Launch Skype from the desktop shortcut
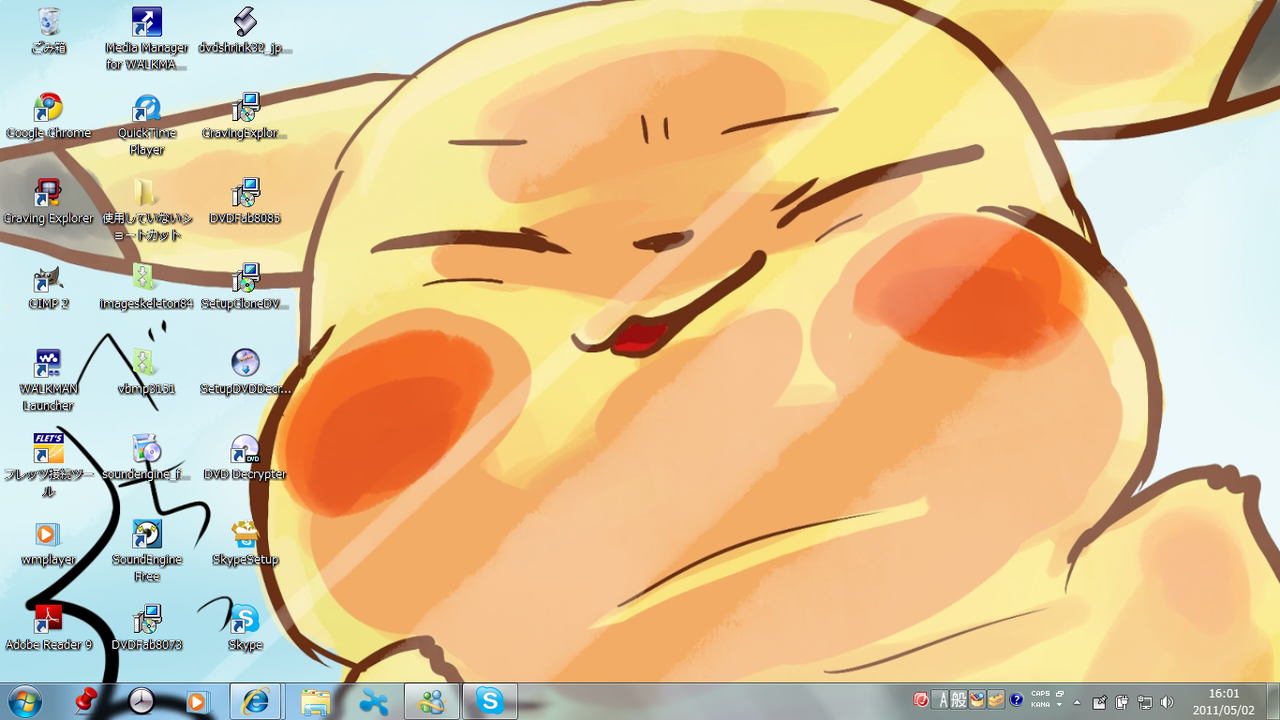 [245, 628]
